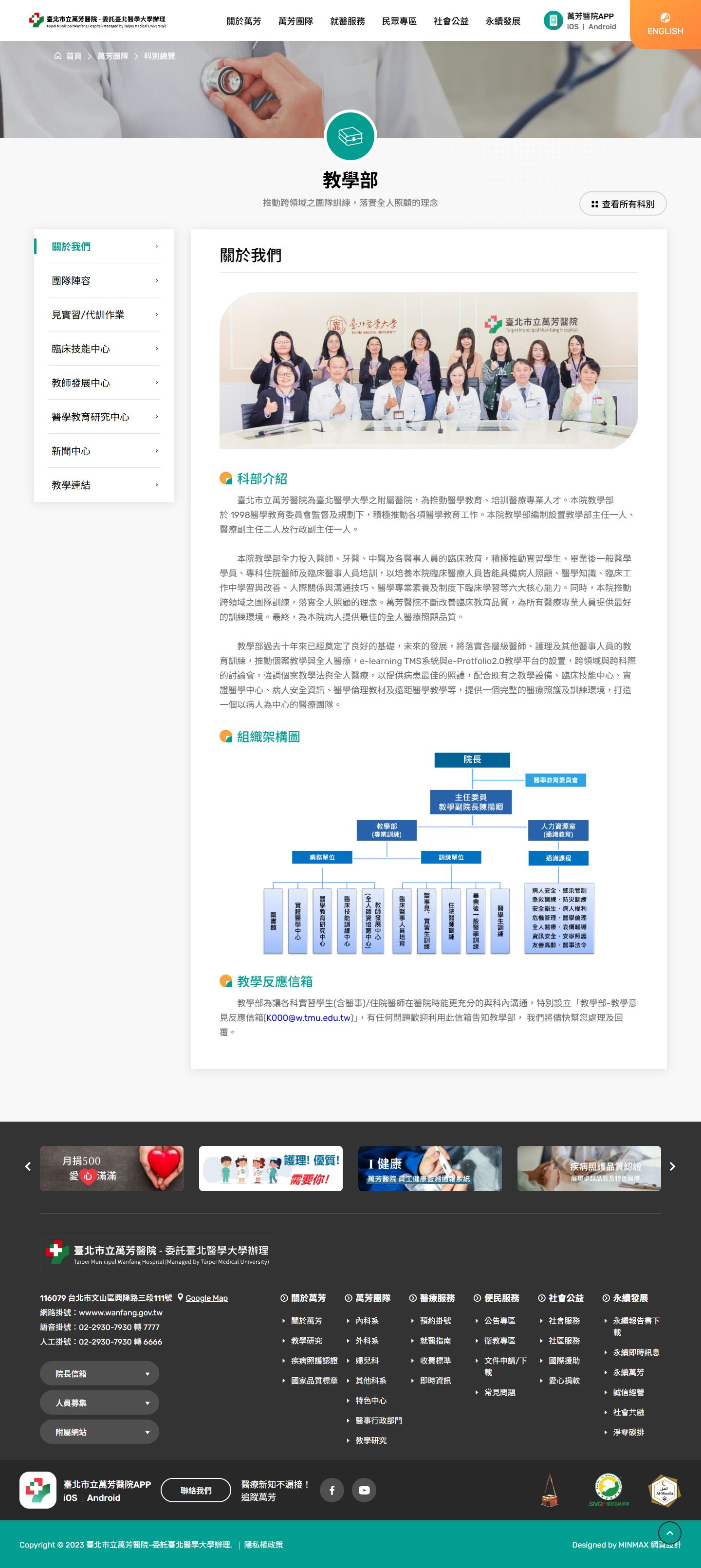Open the K000@w.tmu.edu.tw email link

click(x=309, y=1017)
